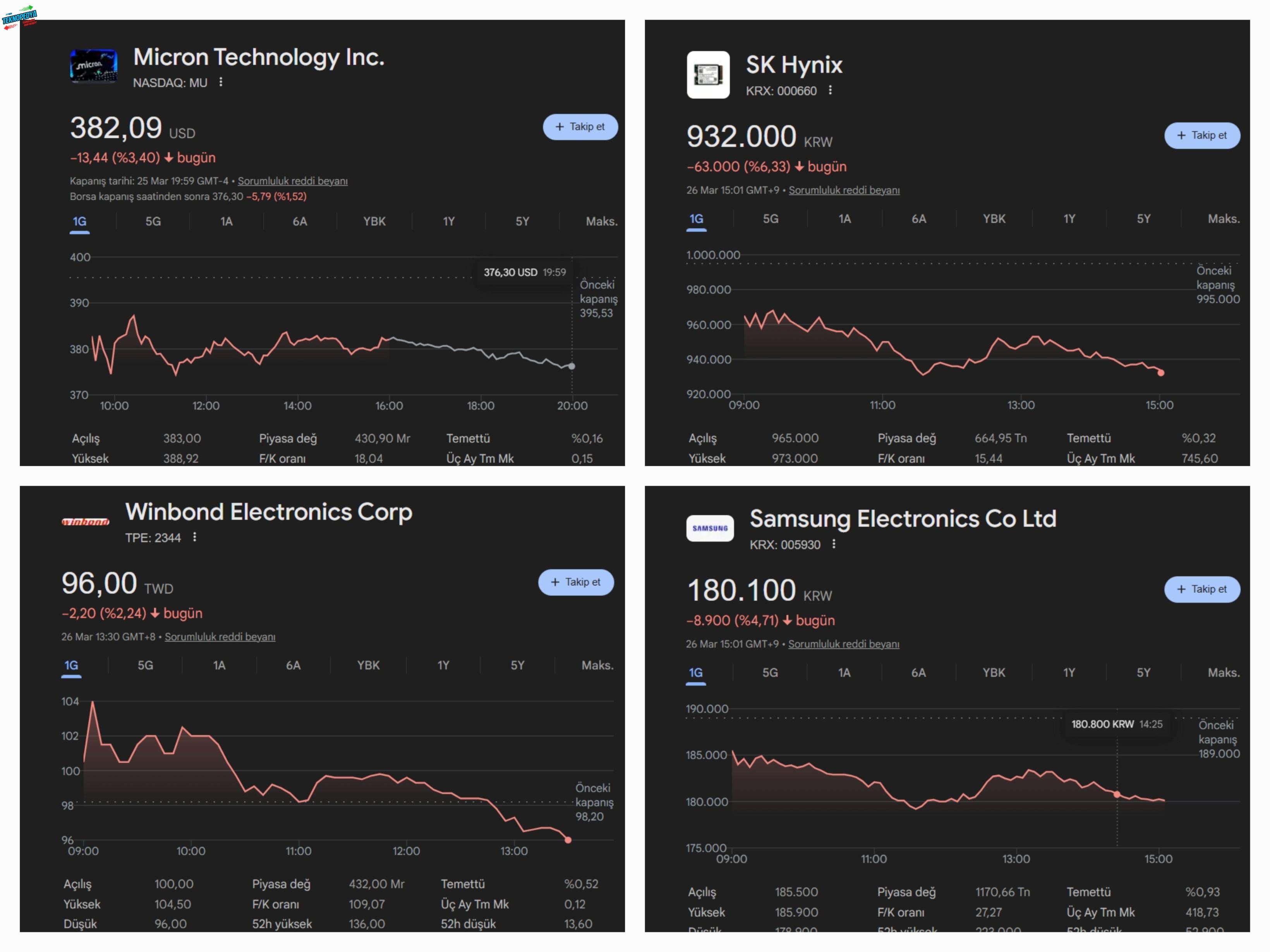Viewport: 1270px width, 952px height.
Task: Switch Micron chart to the 5G tab
Action: pos(153,221)
